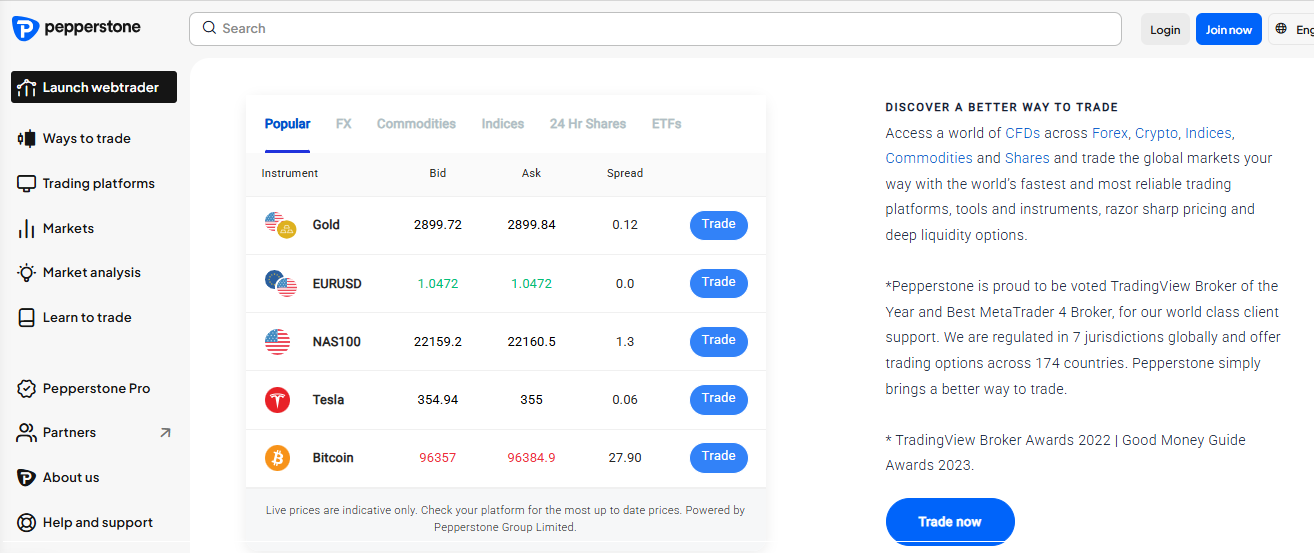Open the Forex link
The width and height of the screenshot is (1314, 553).
[1109, 133]
